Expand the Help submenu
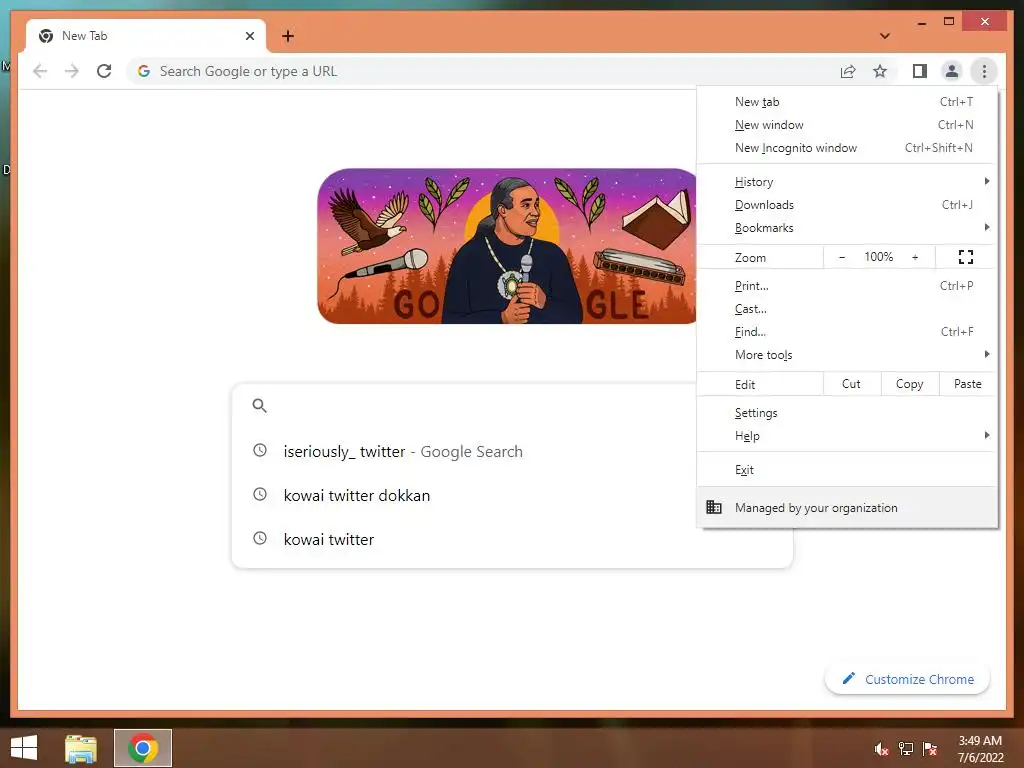1024x768 pixels. coord(847,436)
